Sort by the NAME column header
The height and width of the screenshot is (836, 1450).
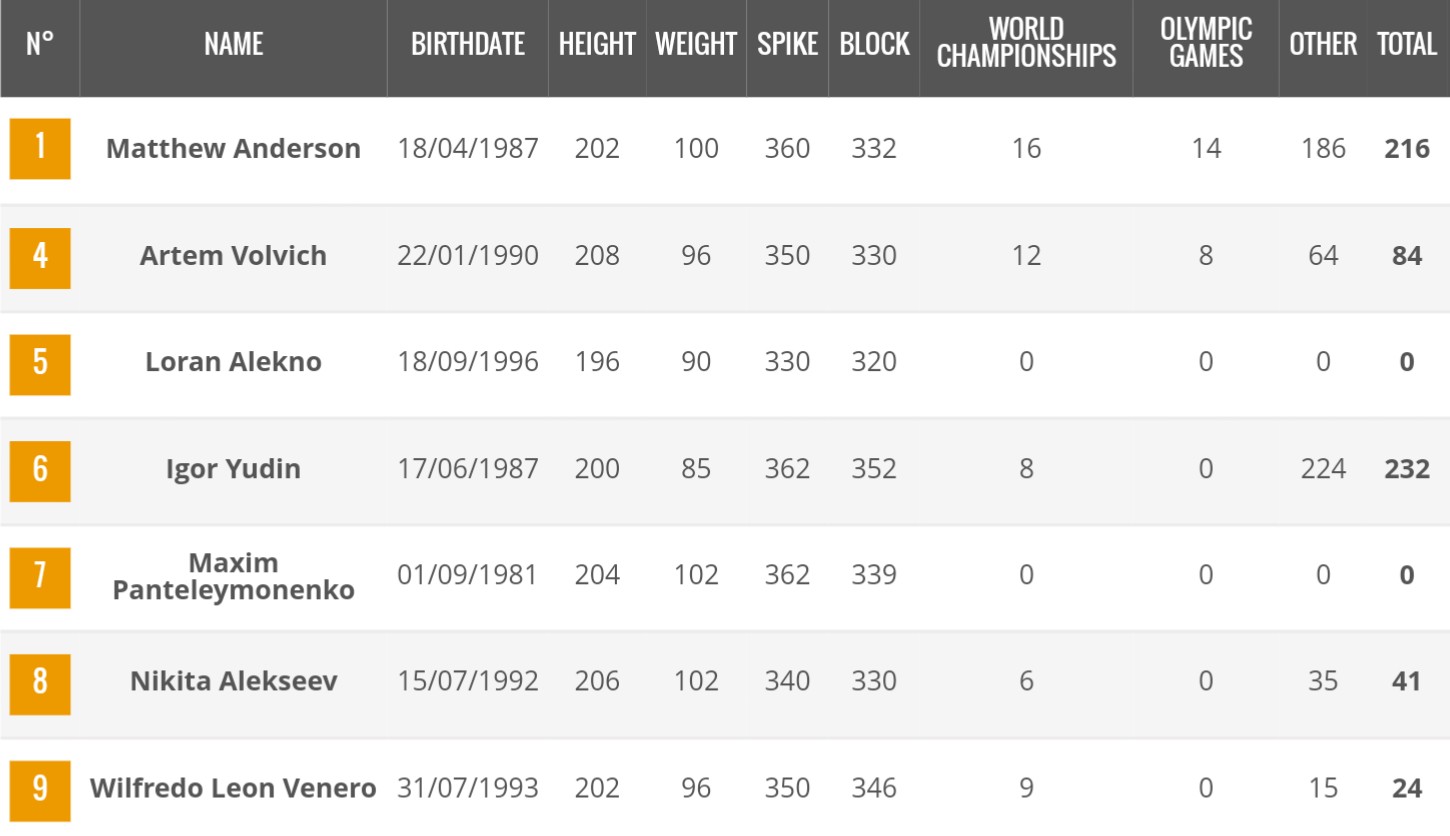(x=233, y=44)
